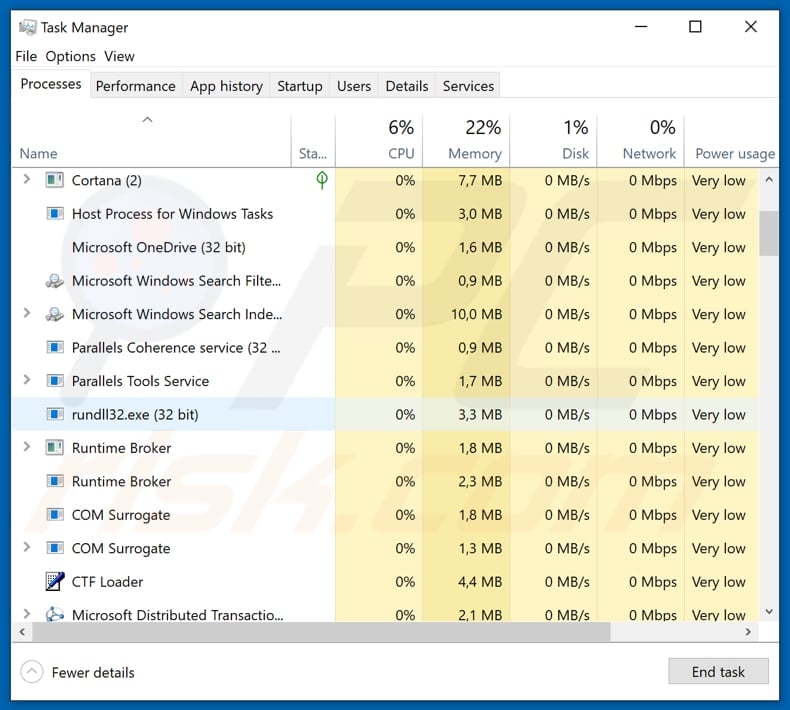The width and height of the screenshot is (790, 710).
Task: Click the Microsoft Windows Search Indexer icon
Action: pos(54,314)
